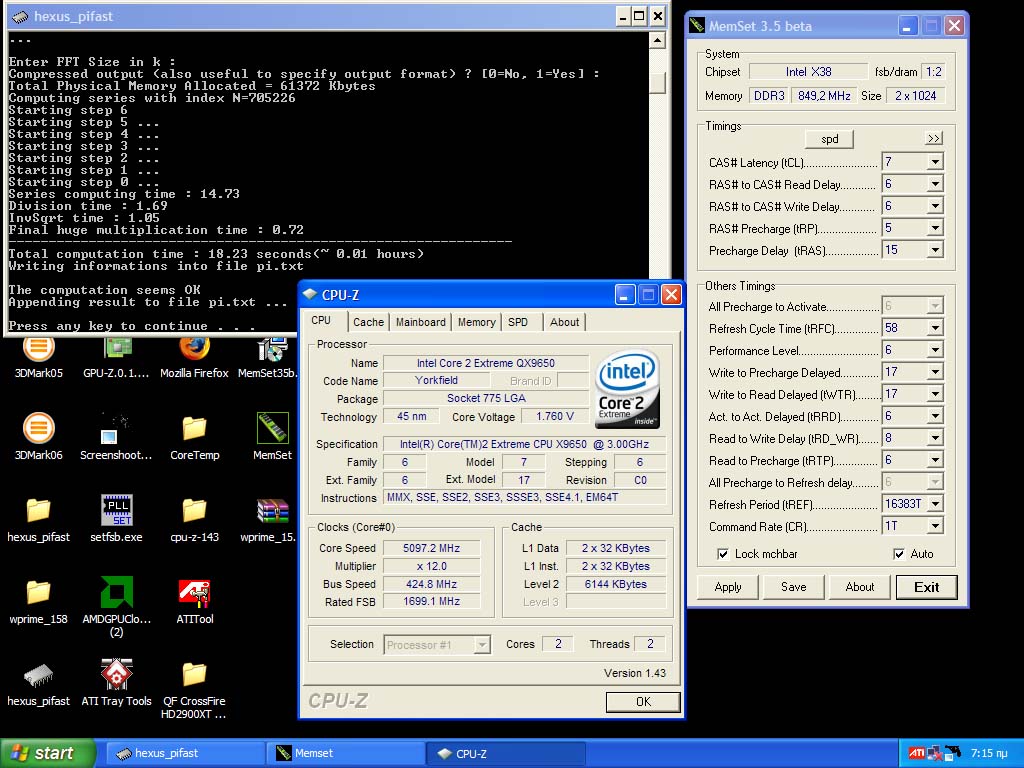
Task: Click the Core Speed value field
Action: coord(431,548)
